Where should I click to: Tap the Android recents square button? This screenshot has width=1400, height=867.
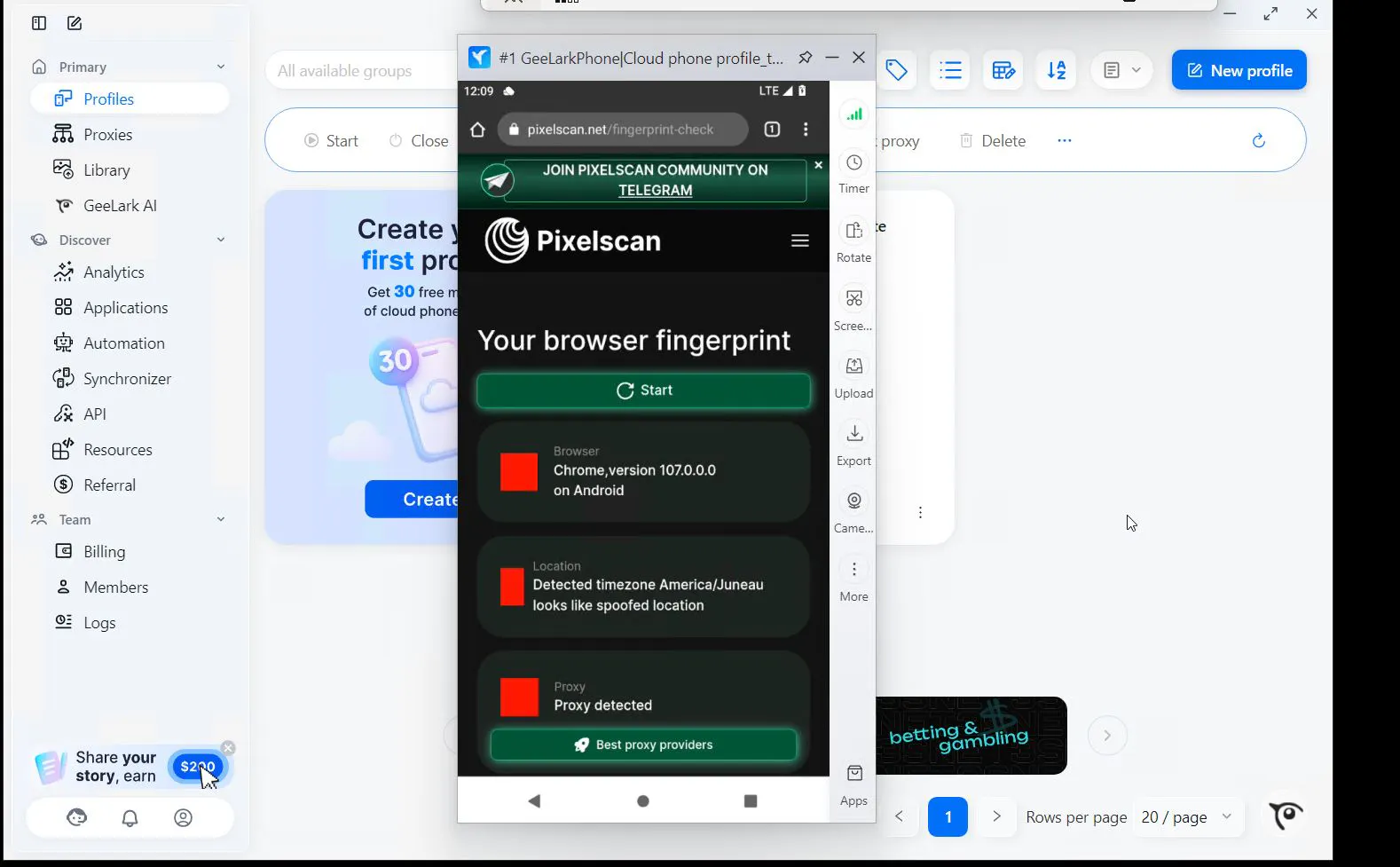(751, 800)
